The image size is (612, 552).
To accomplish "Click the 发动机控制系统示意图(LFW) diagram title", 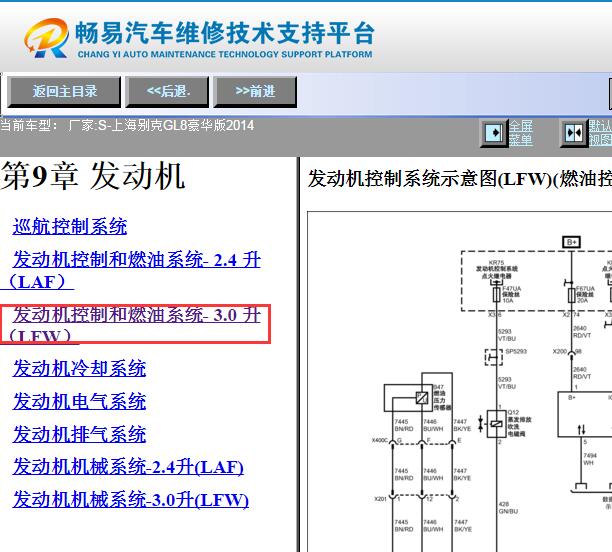I will tap(459, 179).
